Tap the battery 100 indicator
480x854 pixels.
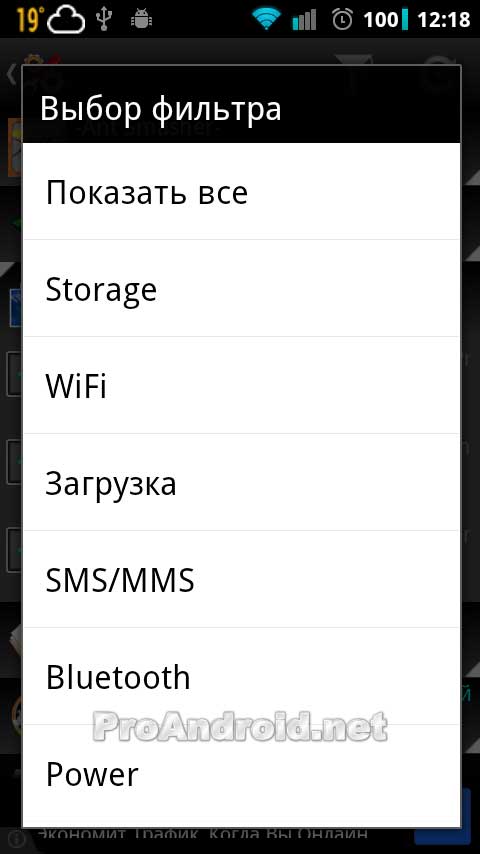385,20
